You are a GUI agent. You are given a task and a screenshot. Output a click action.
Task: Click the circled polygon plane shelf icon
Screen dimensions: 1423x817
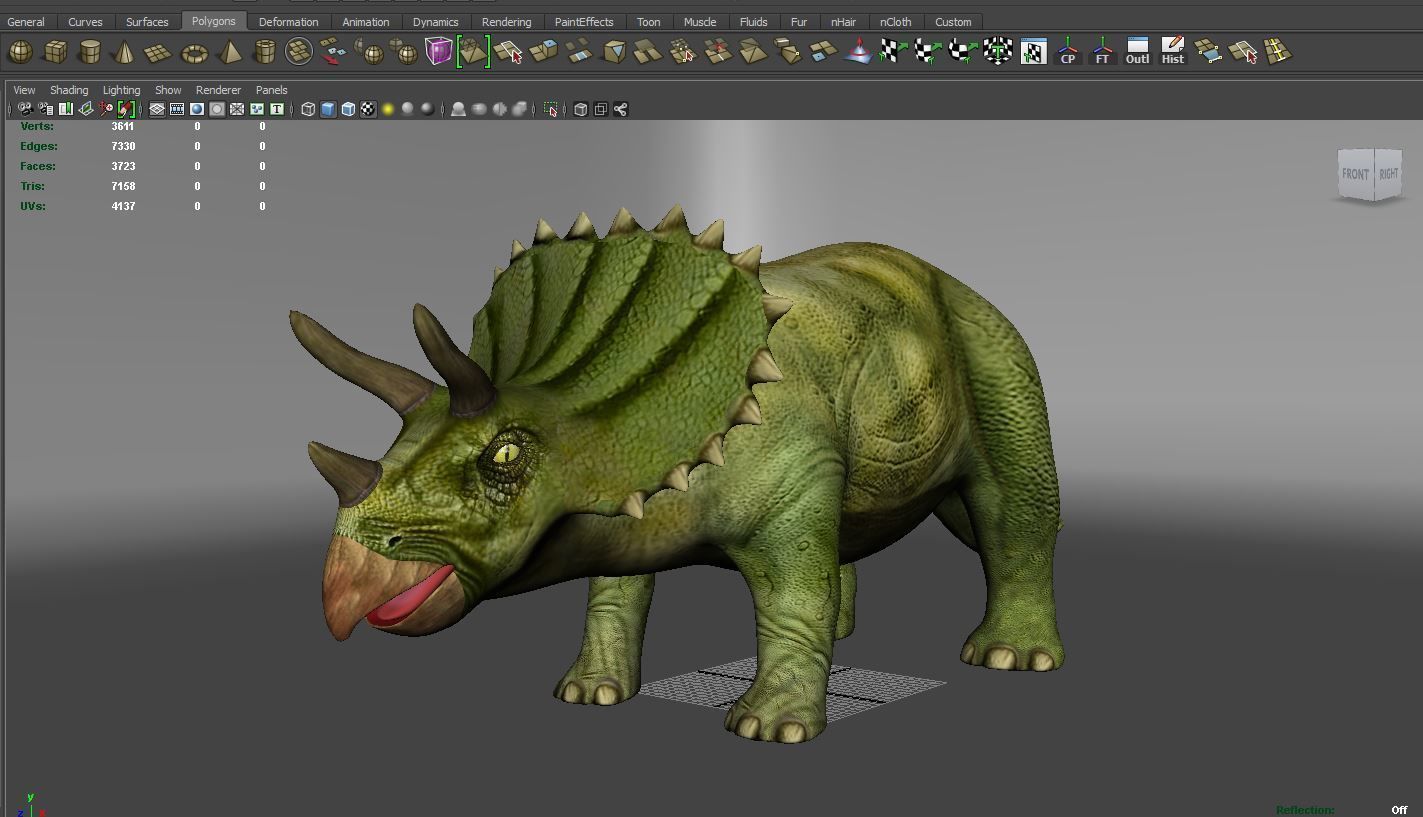click(299, 51)
